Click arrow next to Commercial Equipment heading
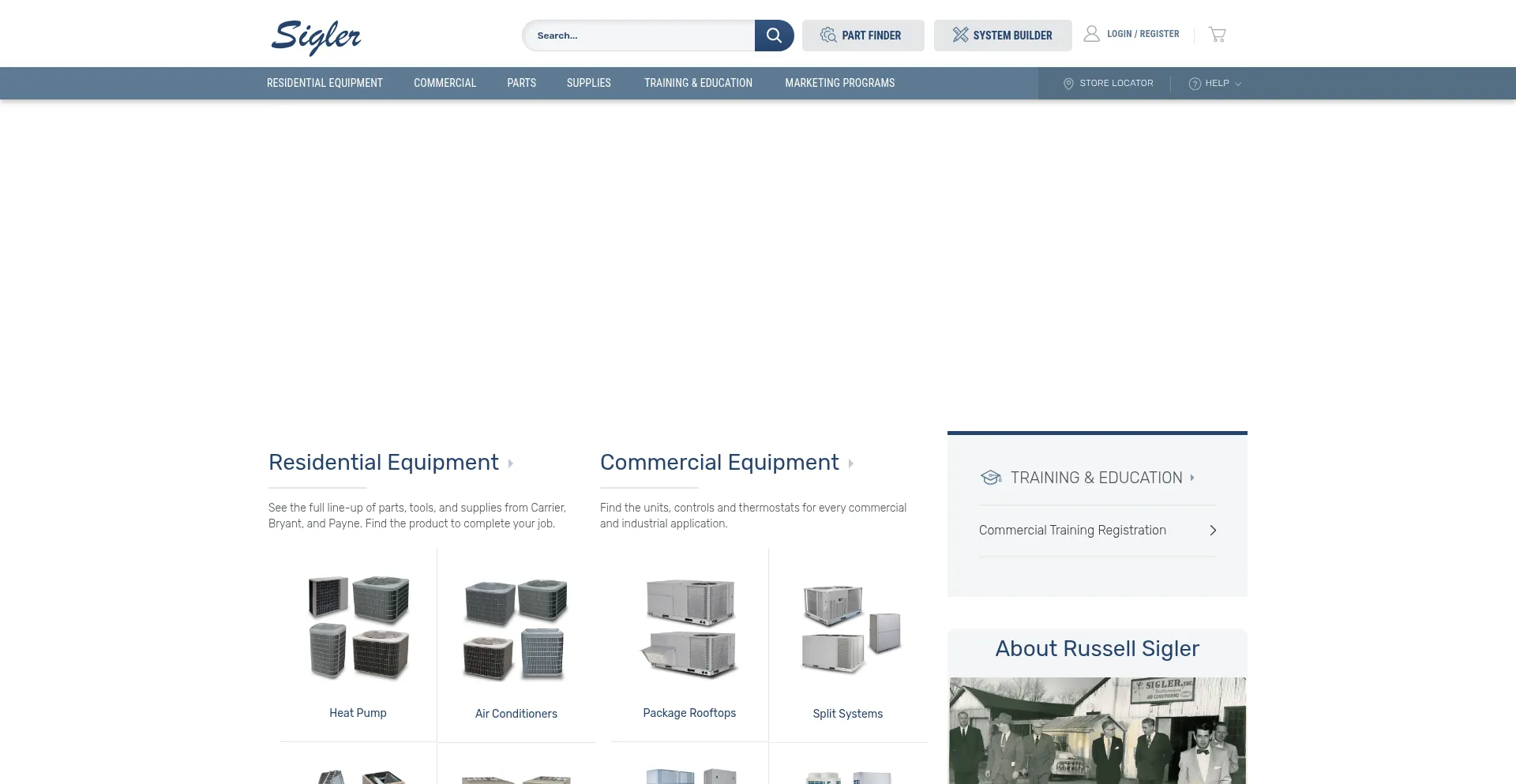Viewport: 1516px width, 784px height. [851, 463]
